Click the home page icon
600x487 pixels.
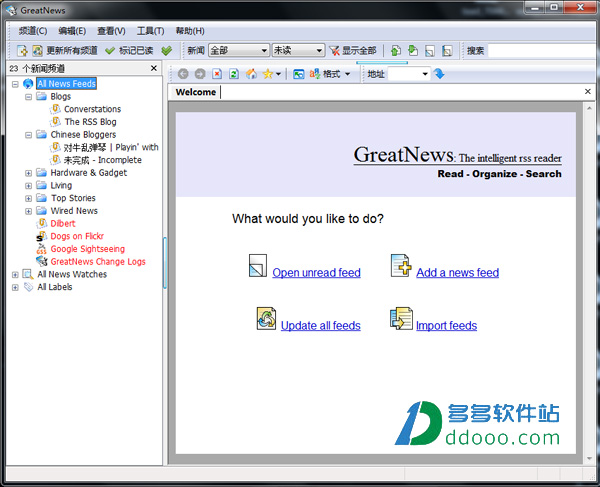pos(251,73)
